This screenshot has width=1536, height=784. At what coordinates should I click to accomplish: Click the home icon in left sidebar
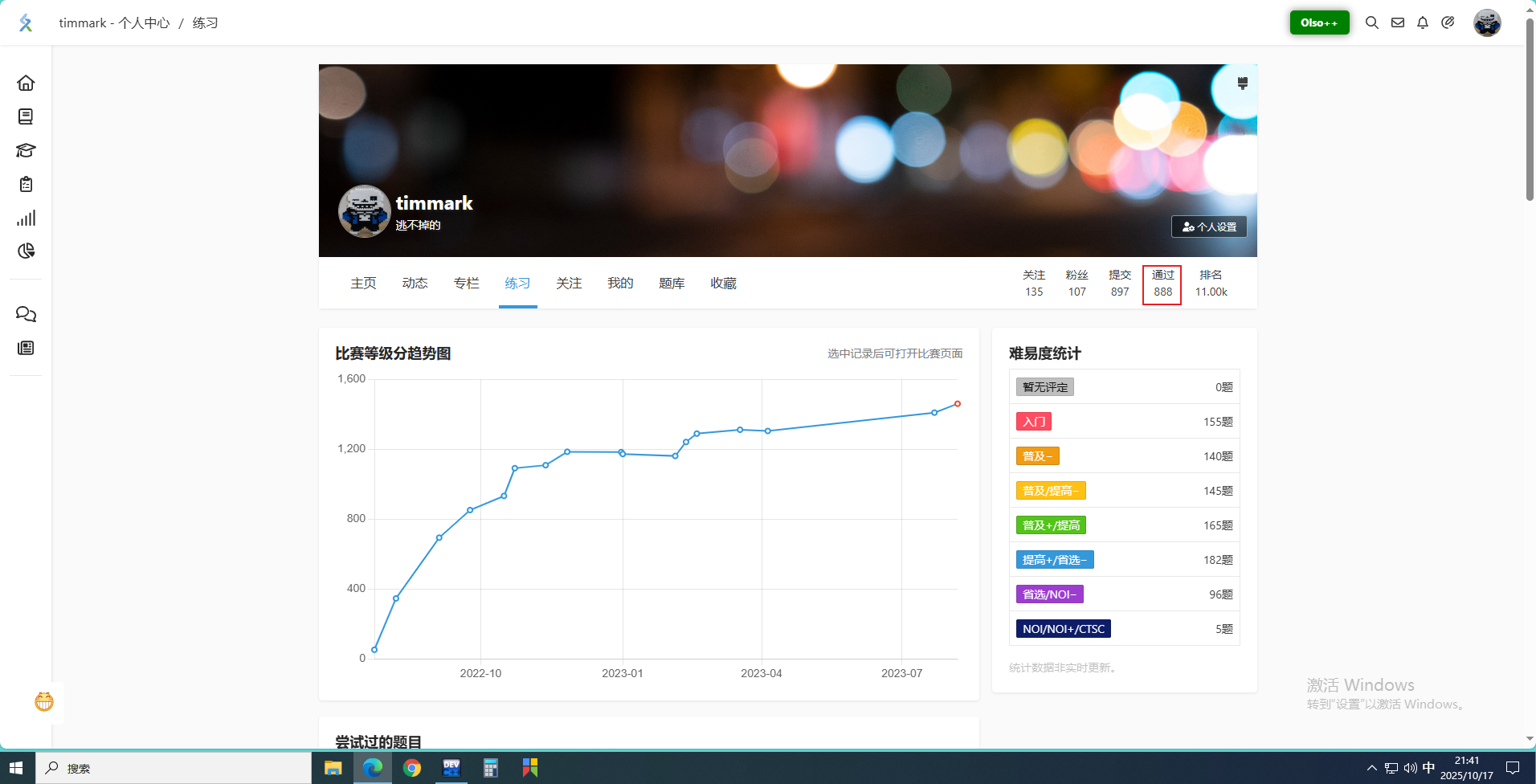click(x=26, y=83)
